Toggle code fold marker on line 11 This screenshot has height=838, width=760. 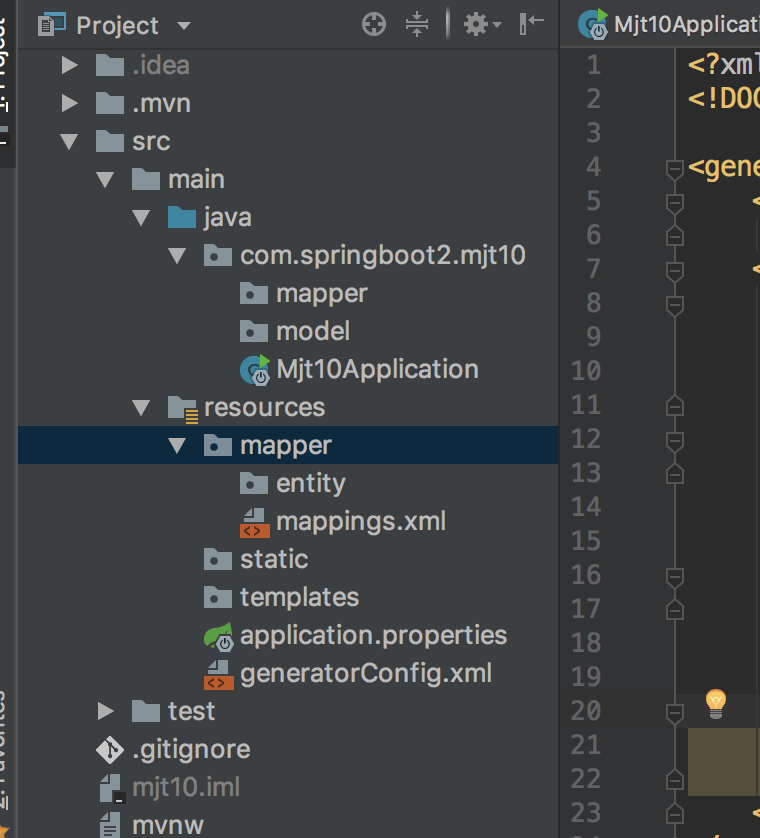[x=675, y=405]
